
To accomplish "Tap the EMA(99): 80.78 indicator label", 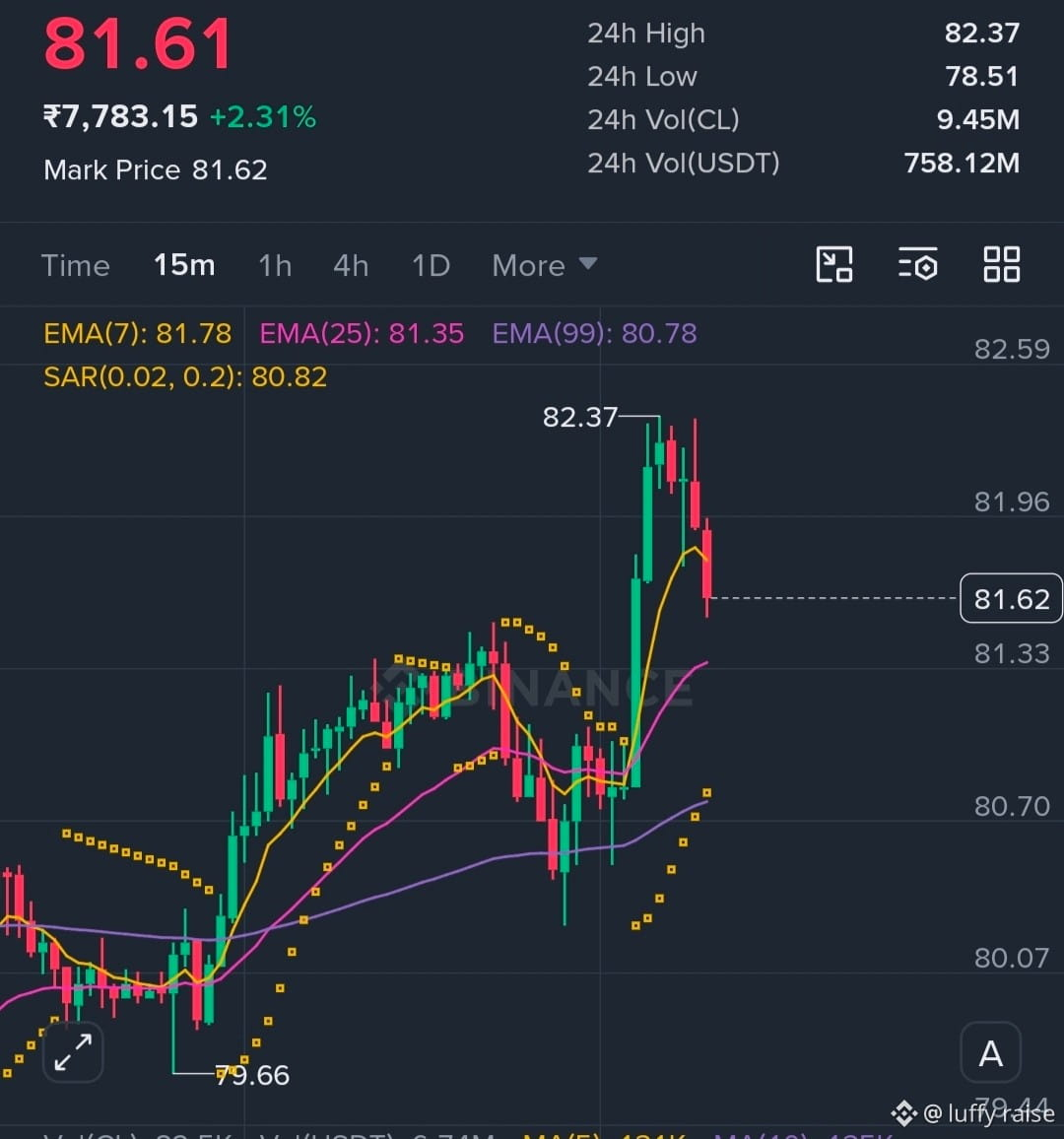I will point(595,333).
